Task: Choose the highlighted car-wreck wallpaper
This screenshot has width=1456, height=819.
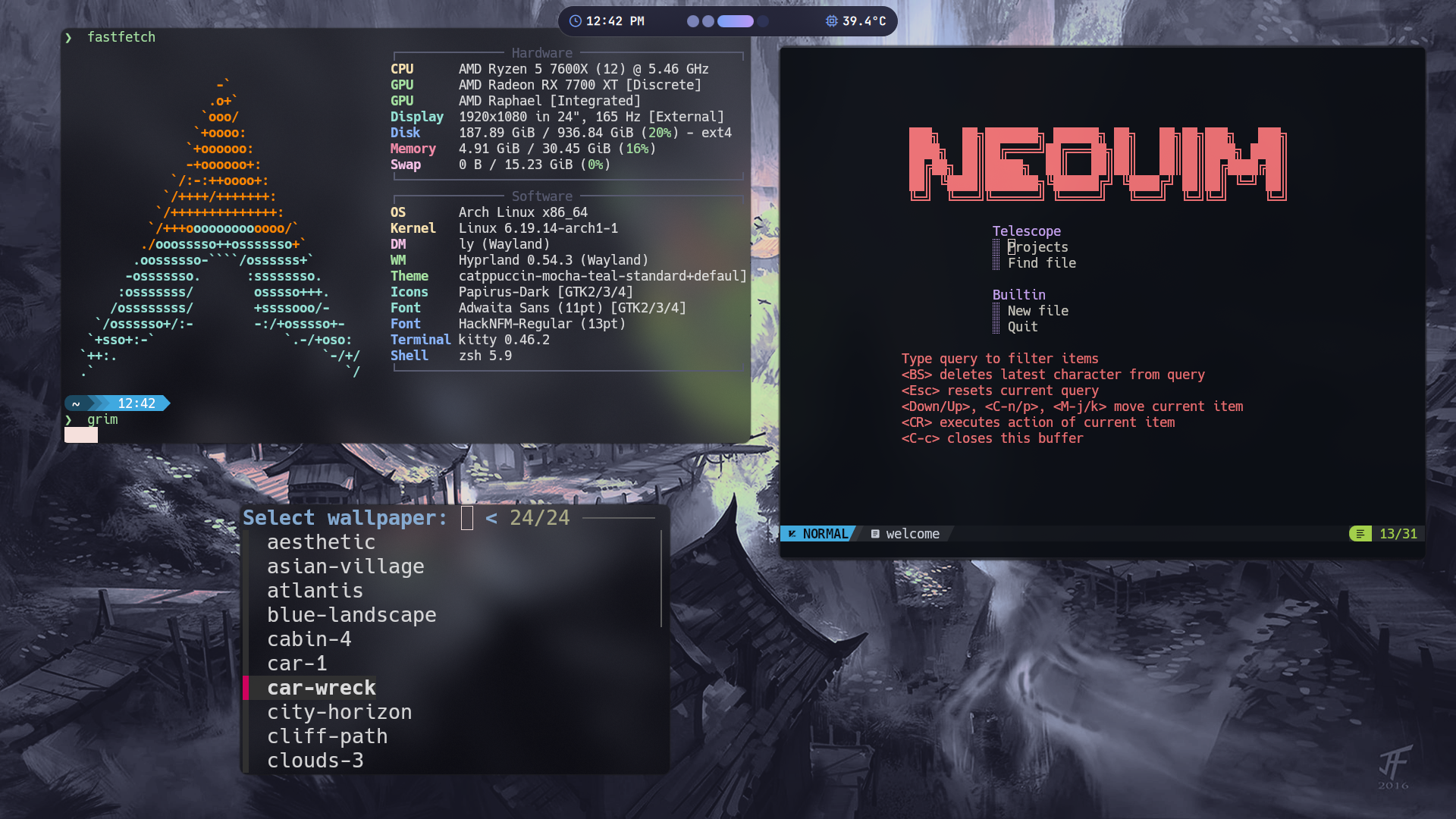Action: (322, 688)
